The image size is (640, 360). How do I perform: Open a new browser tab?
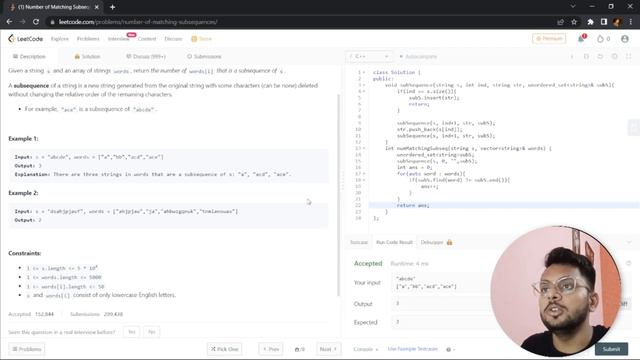coord(112,7)
